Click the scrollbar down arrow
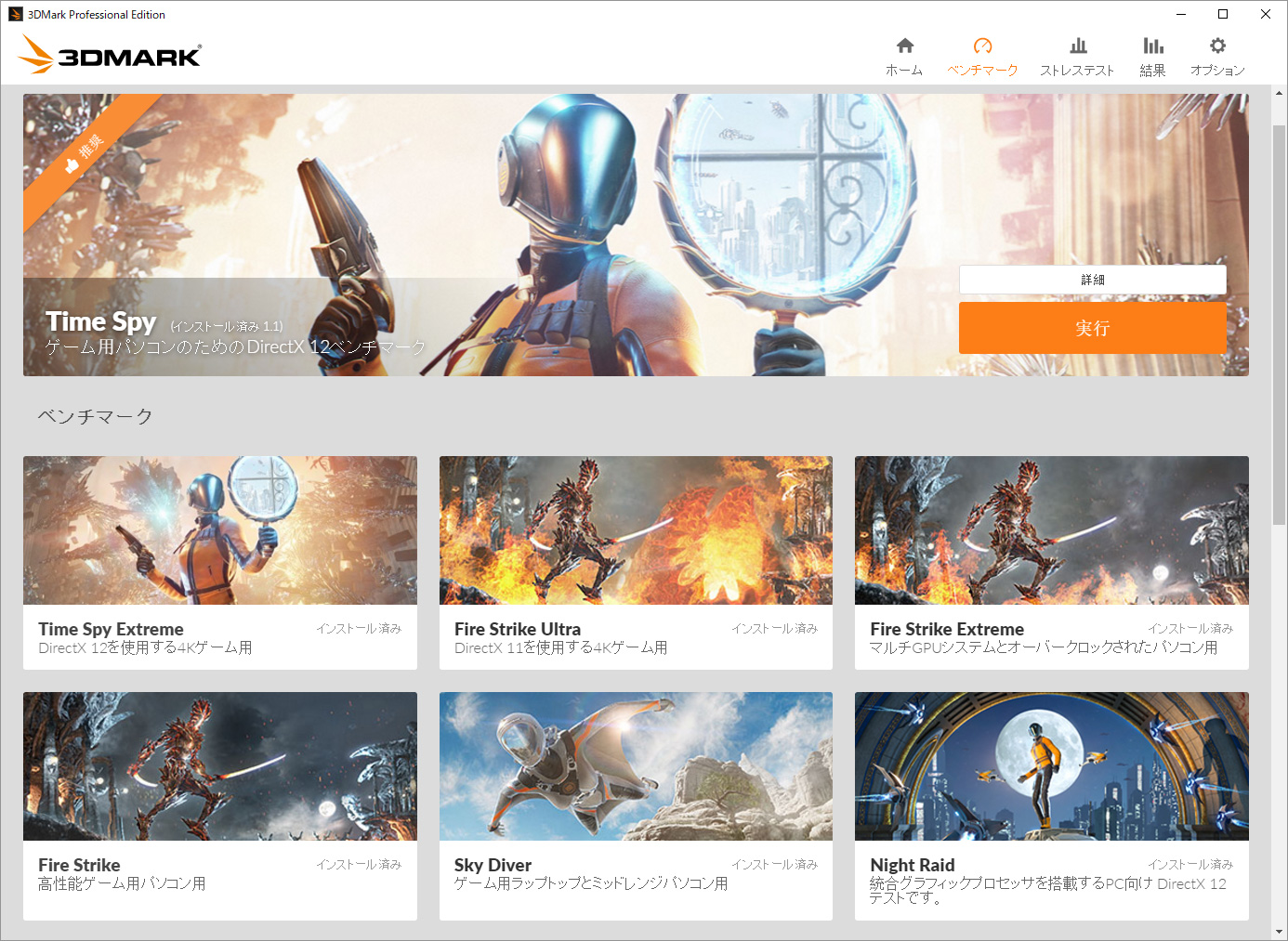The image size is (1288, 941). tap(1279, 932)
